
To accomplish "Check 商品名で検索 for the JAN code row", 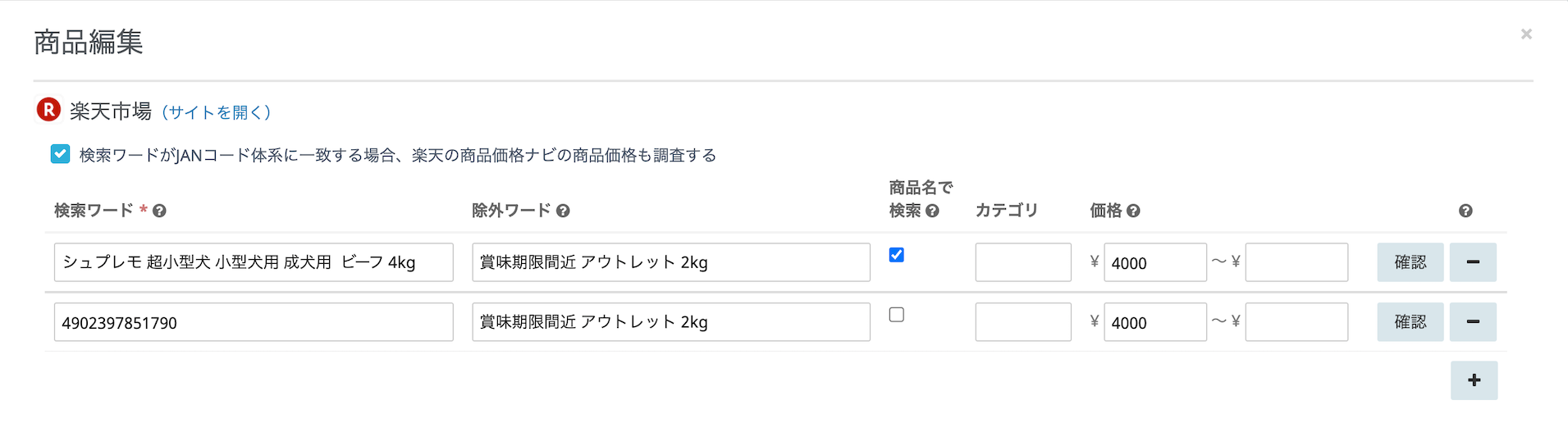I will click(x=897, y=315).
